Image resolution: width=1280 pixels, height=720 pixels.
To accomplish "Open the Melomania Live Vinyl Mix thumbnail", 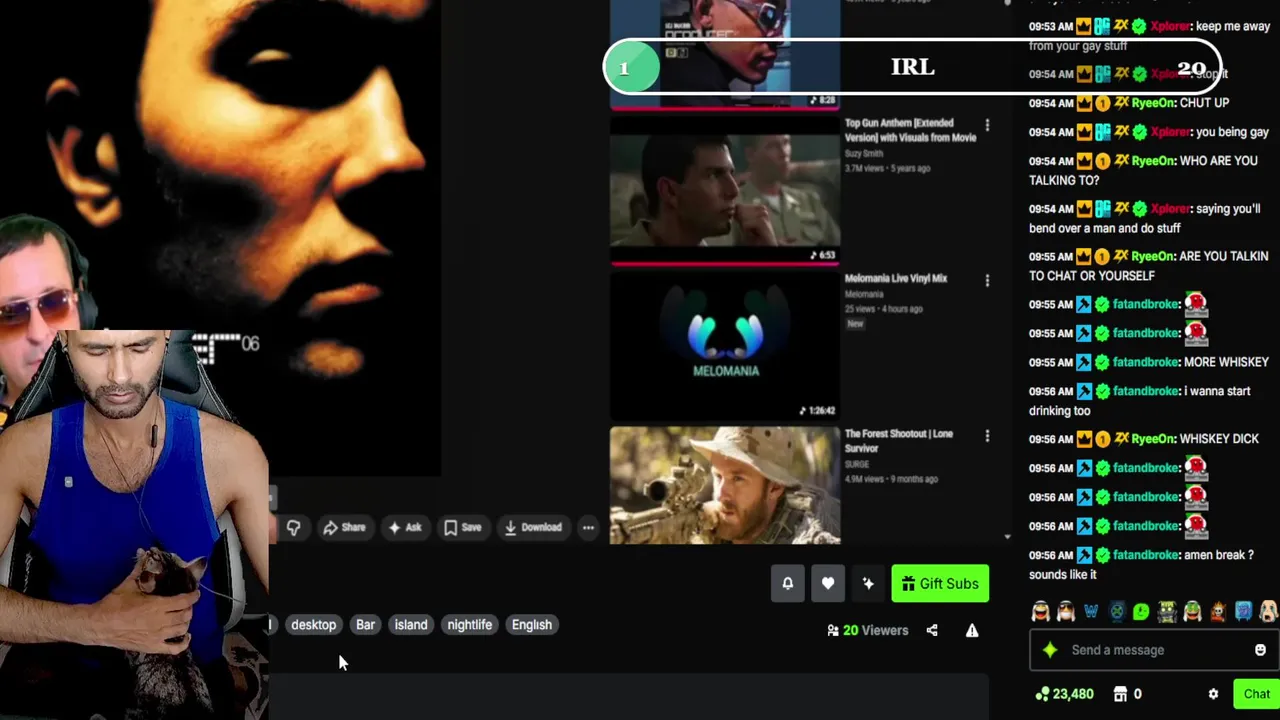I will point(725,346).
